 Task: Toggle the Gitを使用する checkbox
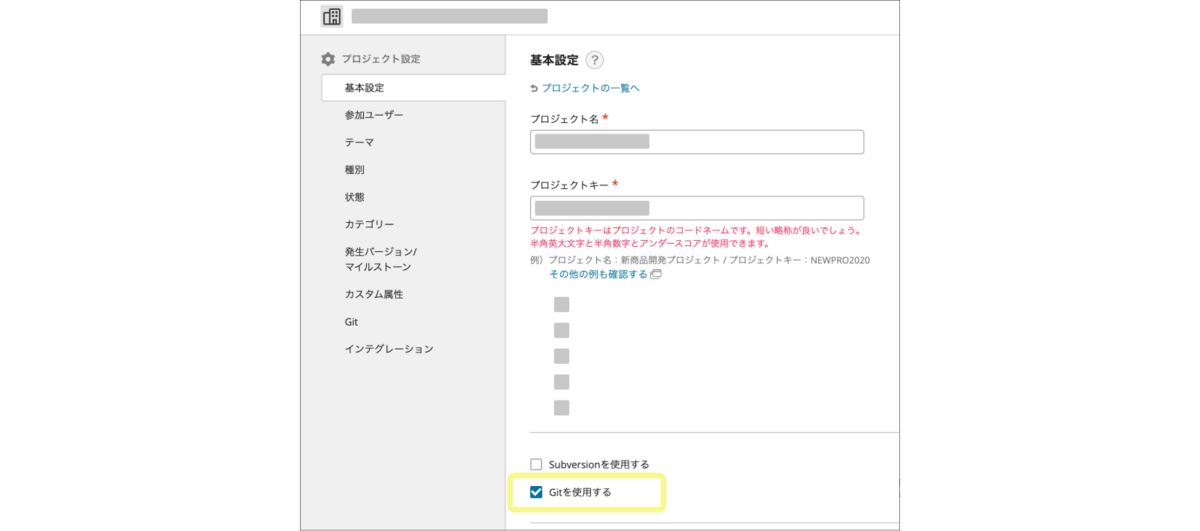(x=536, y=491)
